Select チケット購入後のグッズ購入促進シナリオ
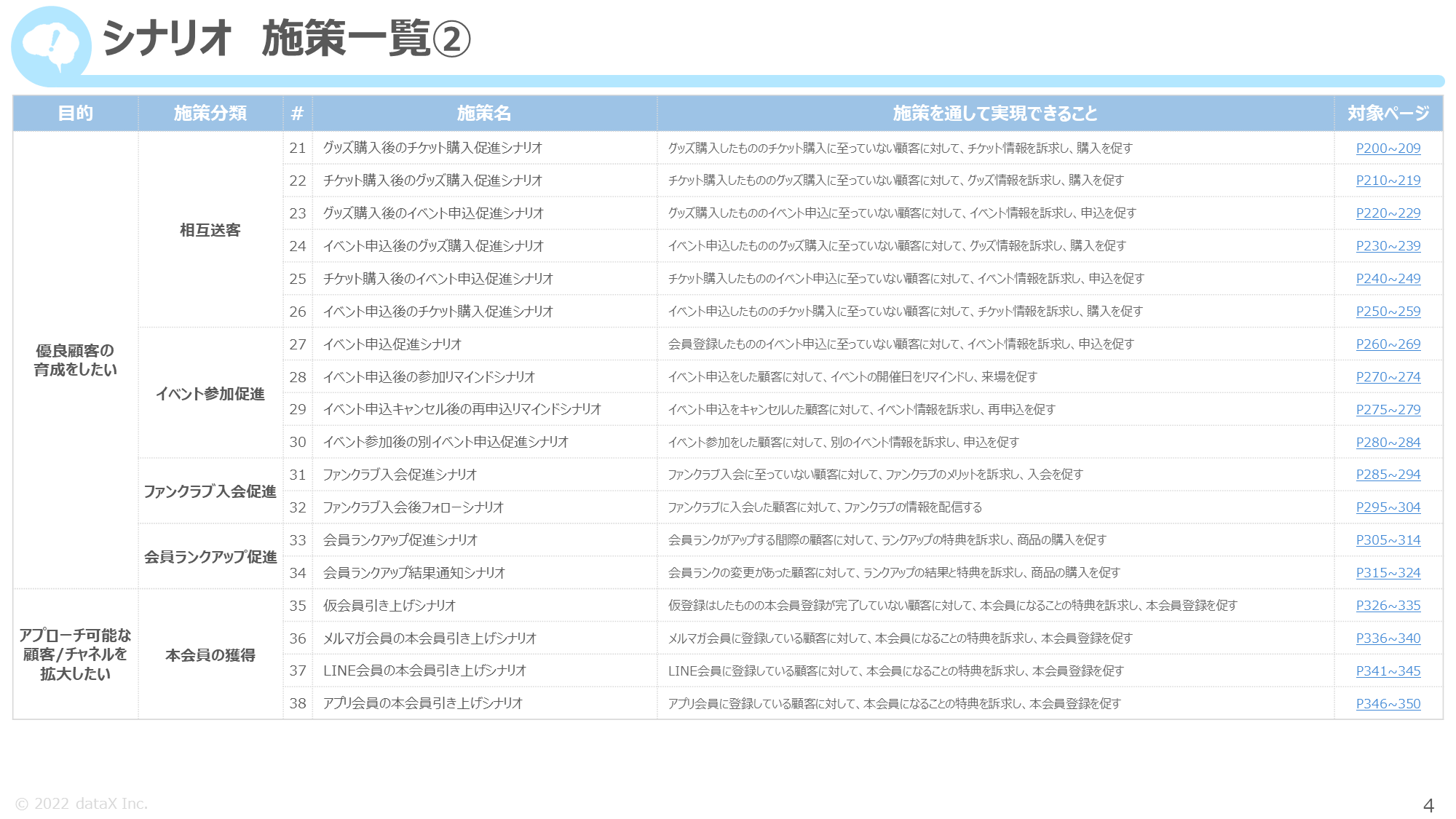 click(x=433, y=181)
